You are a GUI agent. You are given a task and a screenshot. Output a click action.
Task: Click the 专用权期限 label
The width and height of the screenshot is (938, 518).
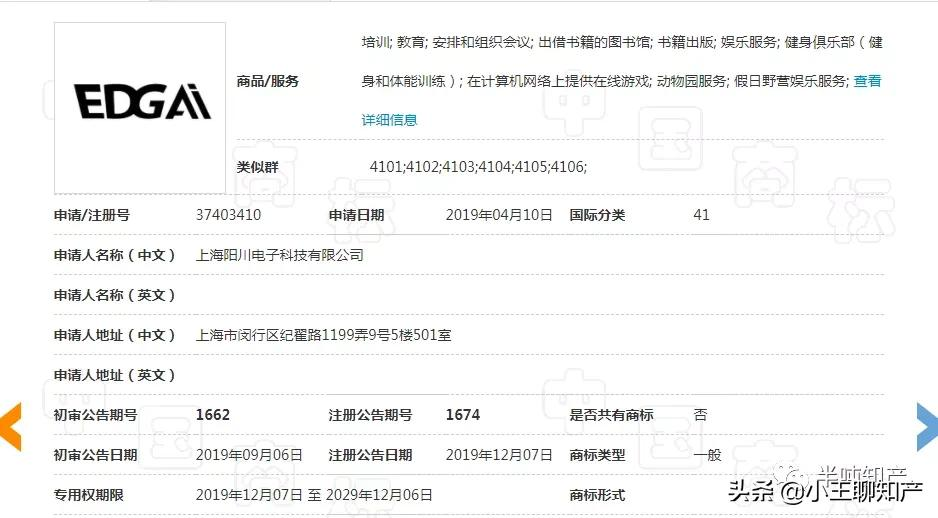(x=89, y=495)
